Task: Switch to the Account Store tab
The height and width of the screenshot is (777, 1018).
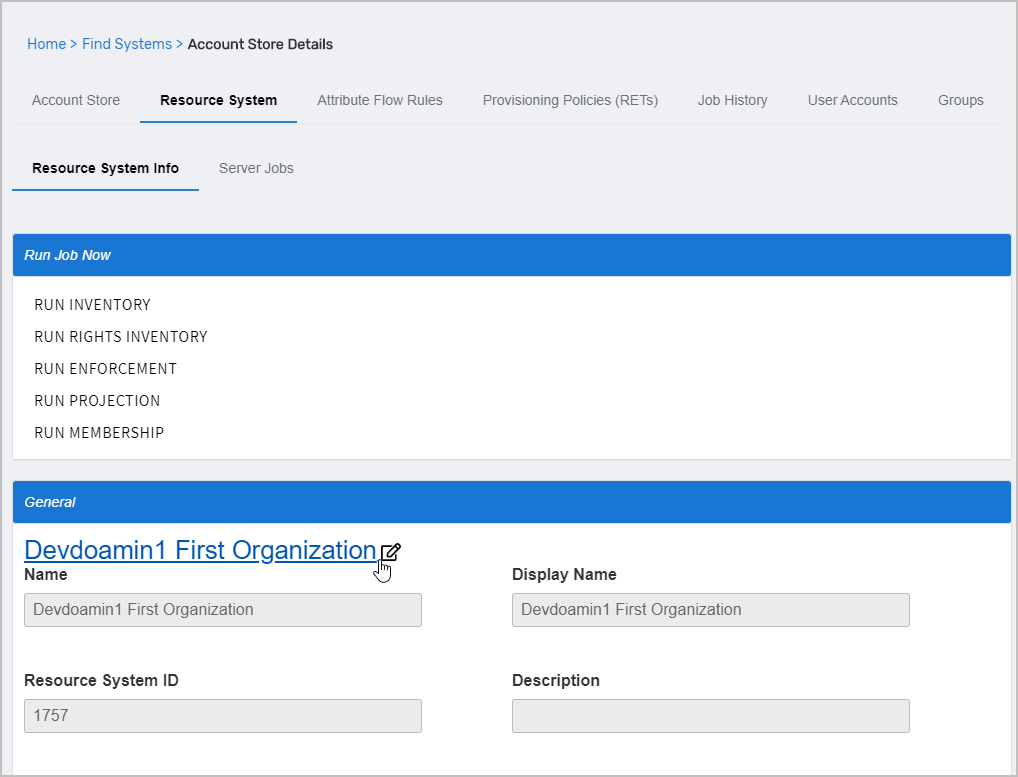Action: tap(76, 100)
